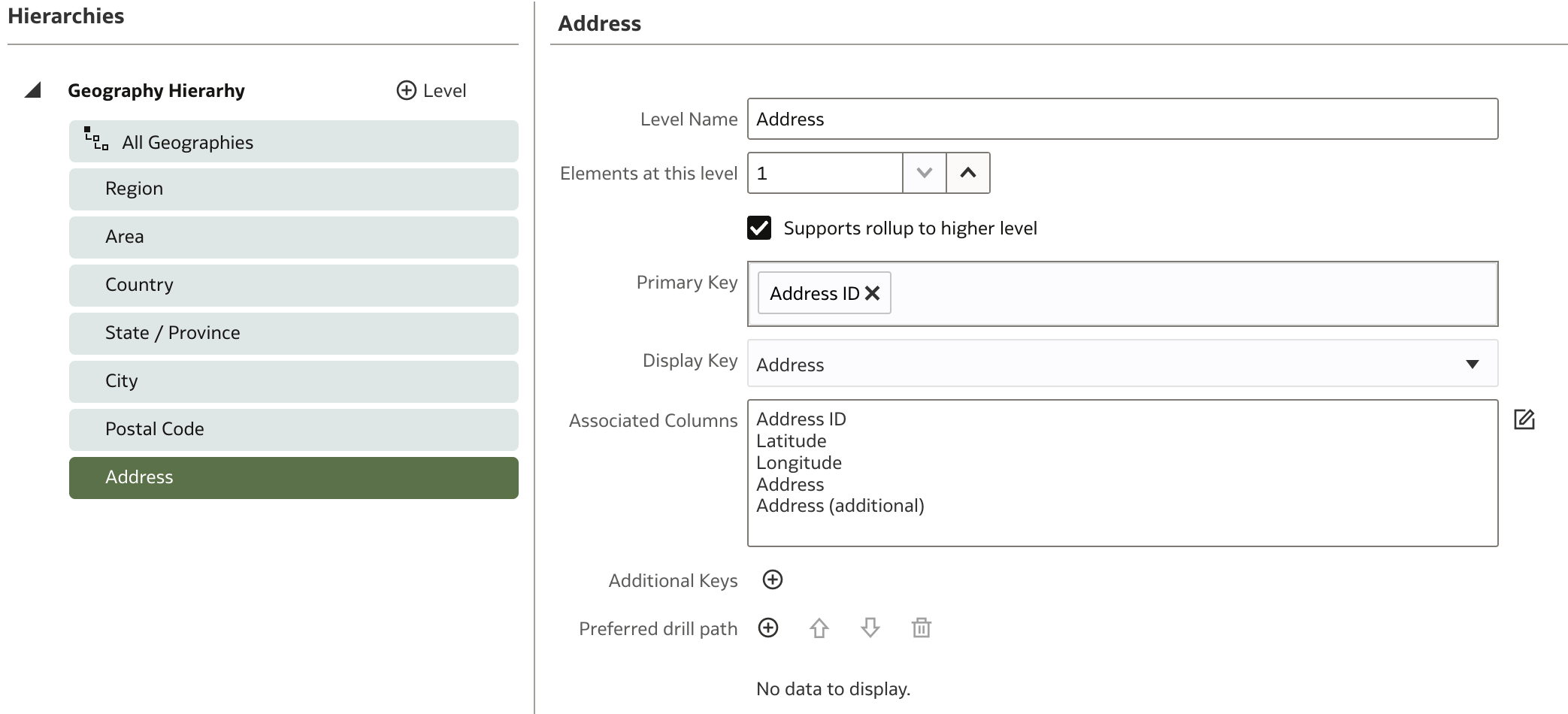Select the State / Province level
The height and width of the screenshot is (714, 1568).
(x=293, y=333)
